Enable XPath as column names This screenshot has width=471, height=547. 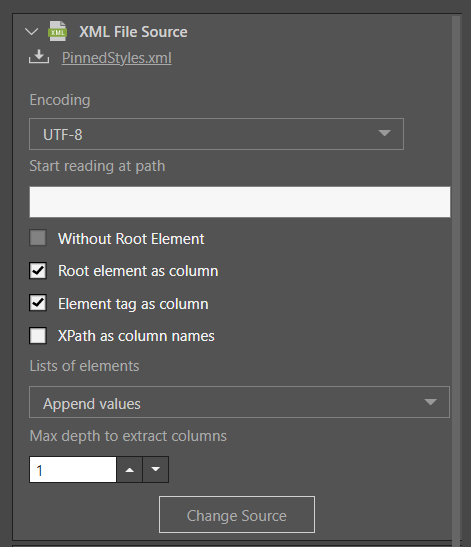point(38,336)
